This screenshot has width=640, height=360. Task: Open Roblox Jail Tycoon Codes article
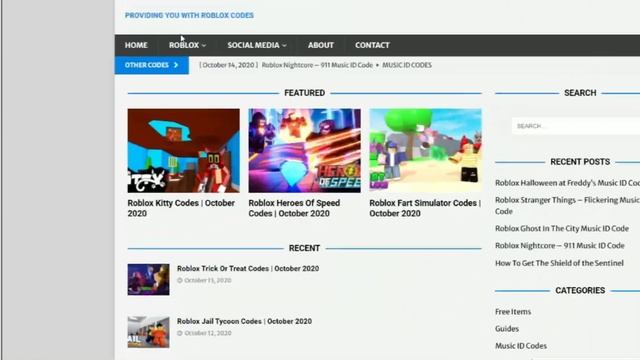[x=244, y=321]
